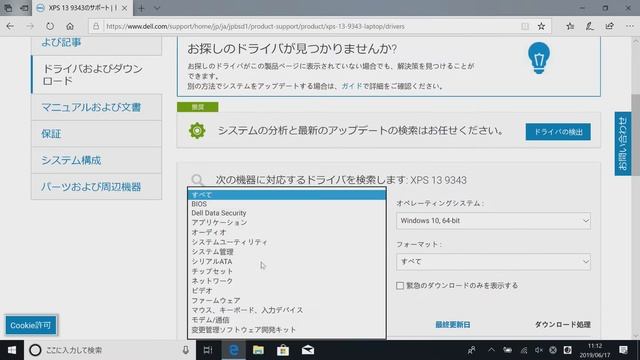
Task: Click the Edge icon on taskbar
Action: point(233,350)
